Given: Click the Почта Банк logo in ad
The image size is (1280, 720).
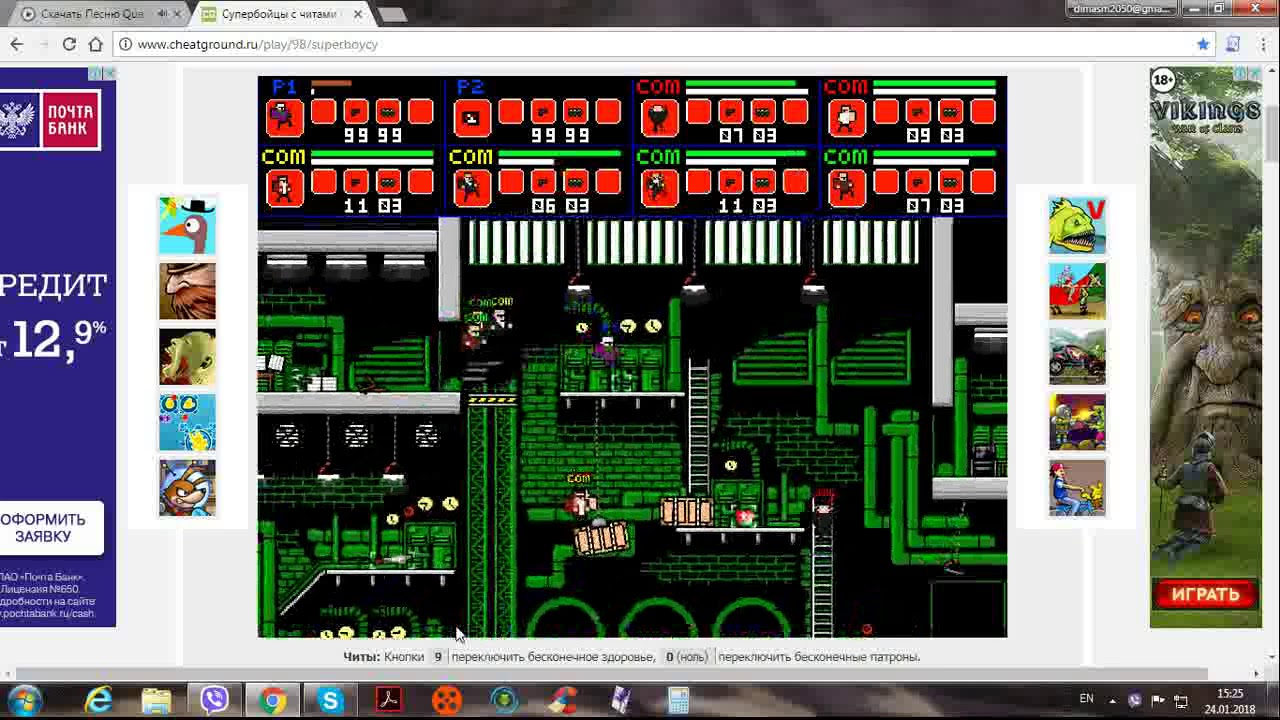Looking at the screenshot, I should 50,120.
